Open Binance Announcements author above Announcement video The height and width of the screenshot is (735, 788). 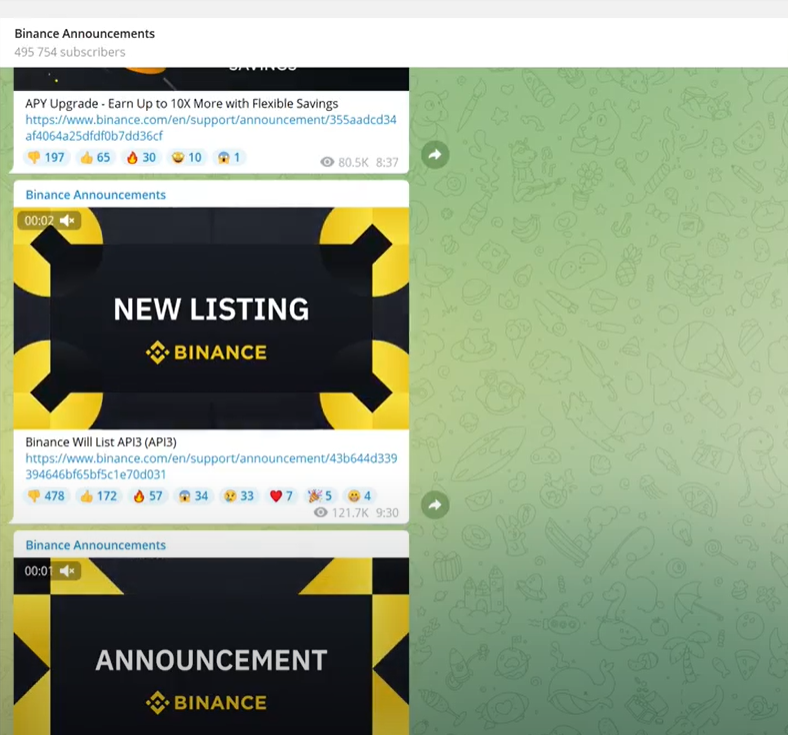(x=95, y=546)
